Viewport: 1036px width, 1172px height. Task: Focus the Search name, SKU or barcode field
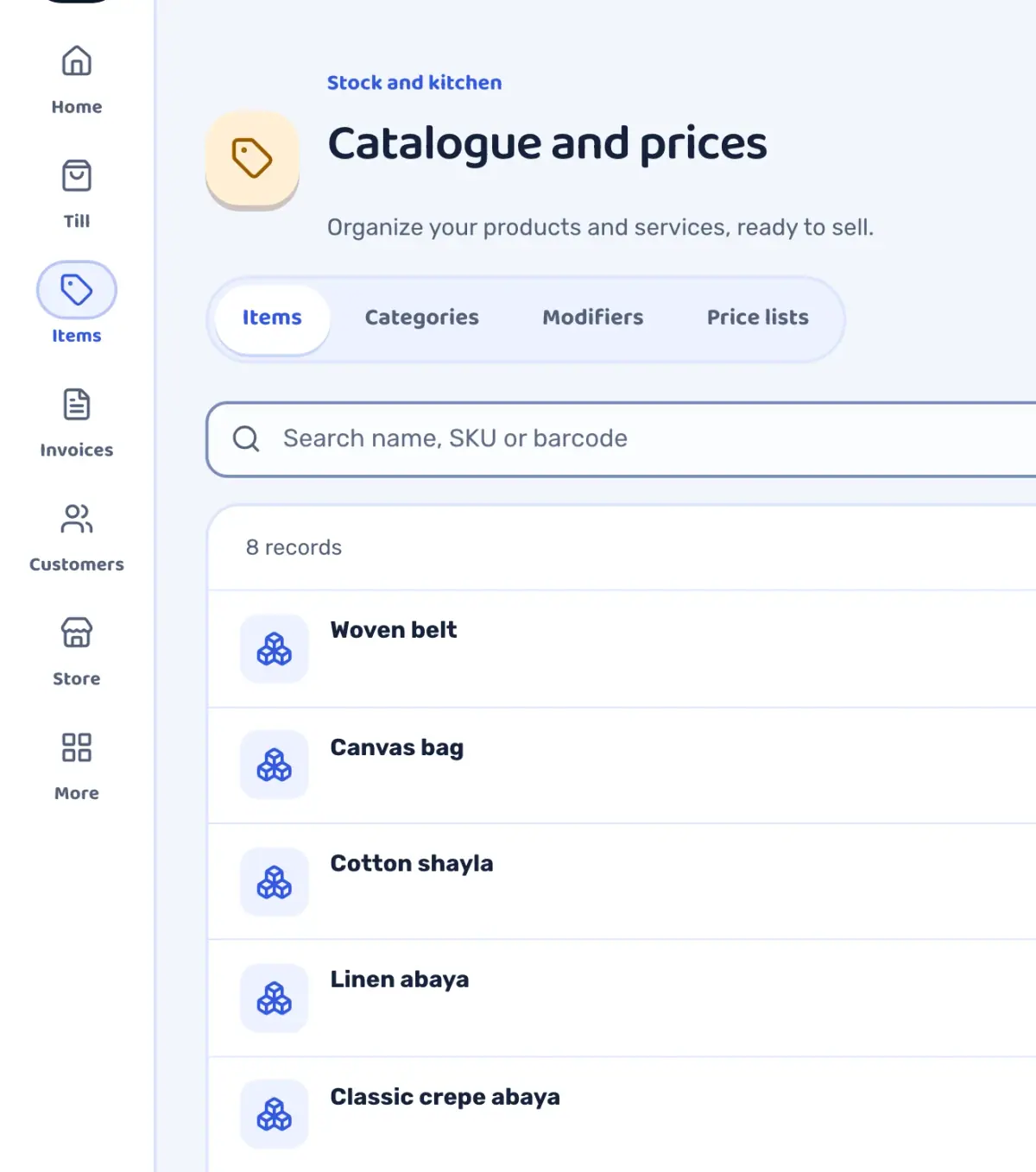coord(622,439)
